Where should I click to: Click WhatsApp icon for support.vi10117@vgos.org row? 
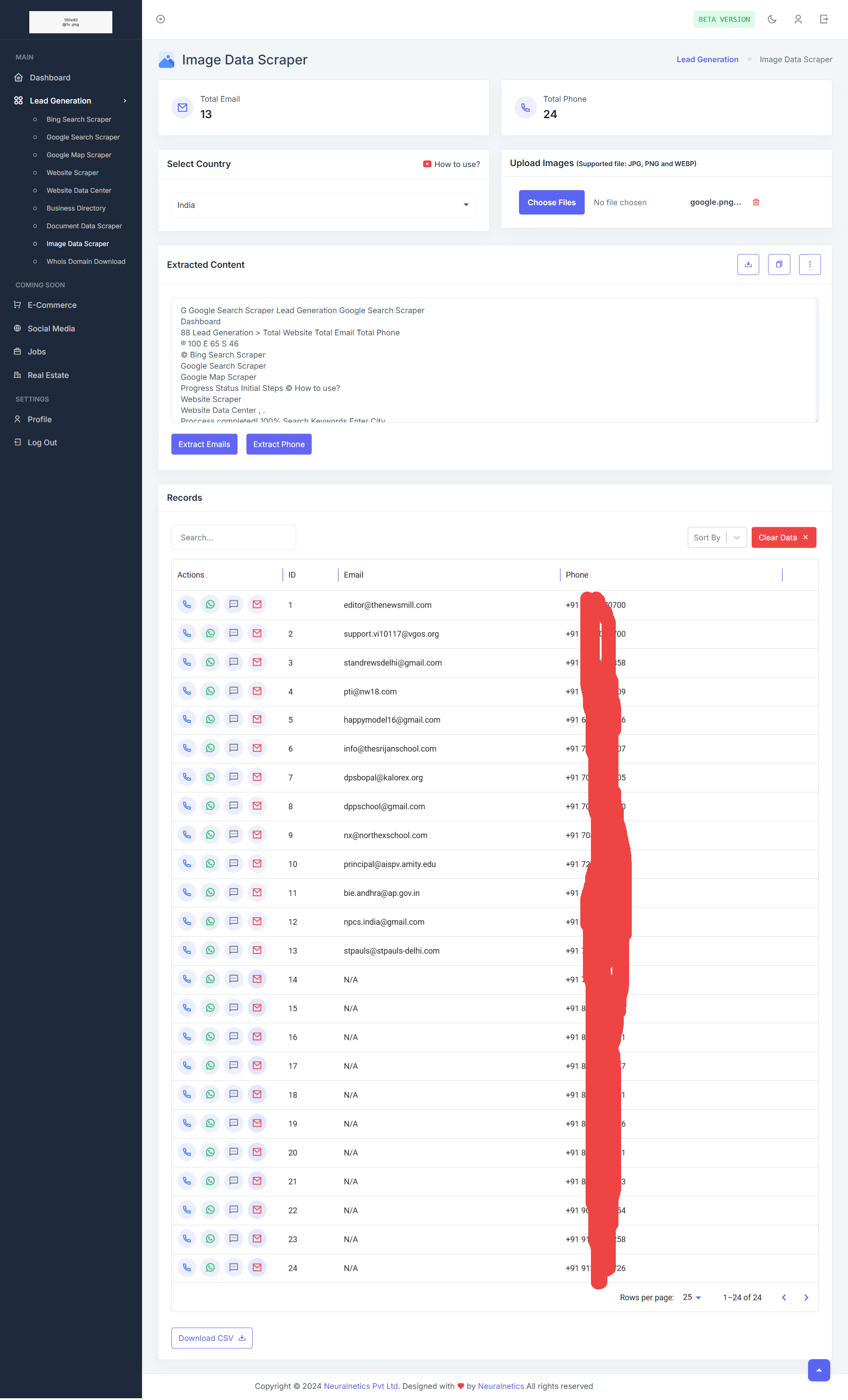[x=210, y=633]
